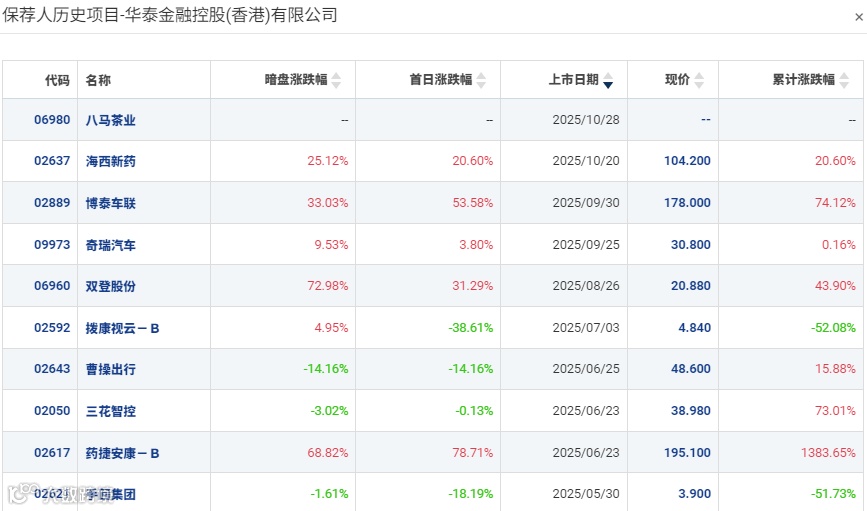Select listing date 2025/10/28

click(x=586, y=120)
